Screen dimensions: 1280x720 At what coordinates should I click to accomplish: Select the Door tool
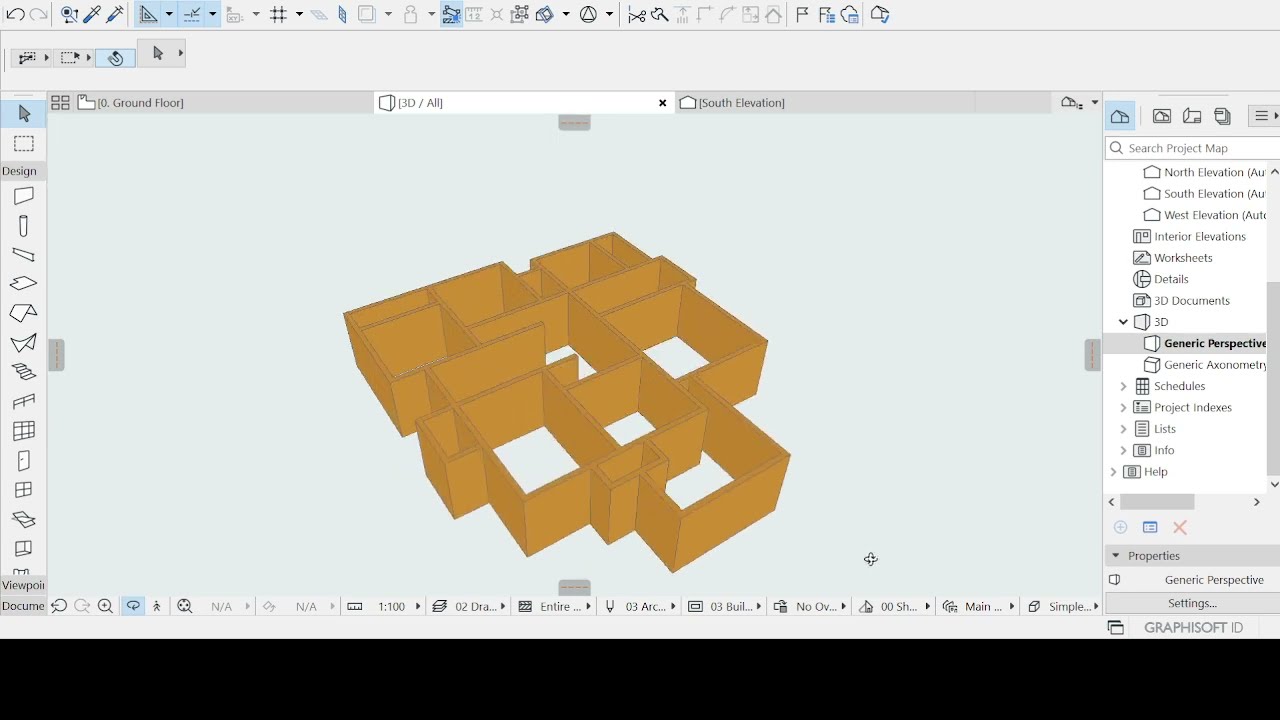(x=24, y=461)
